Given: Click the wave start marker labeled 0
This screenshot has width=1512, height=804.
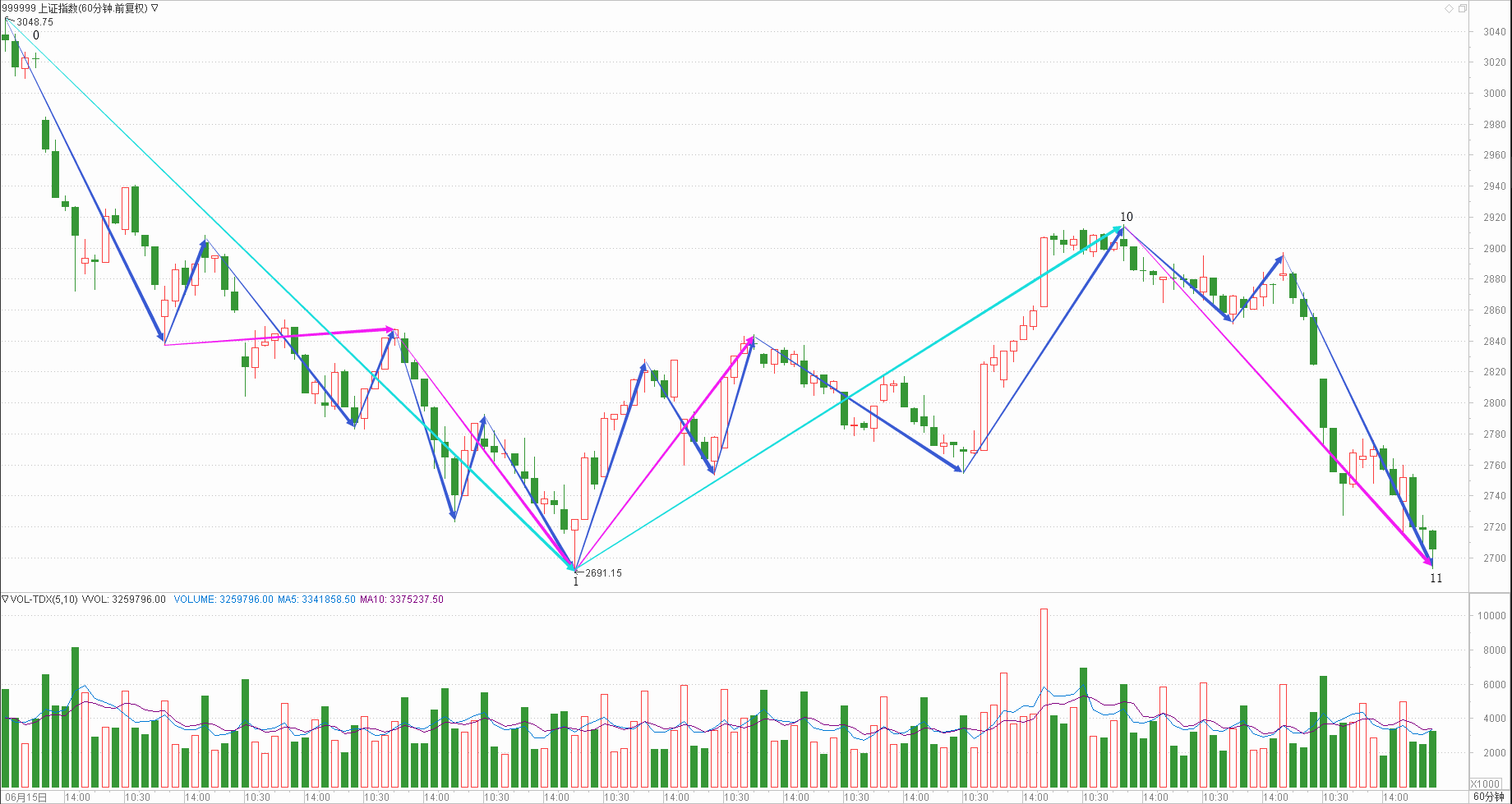Looking at the screenshot, I should click(36, 35).
